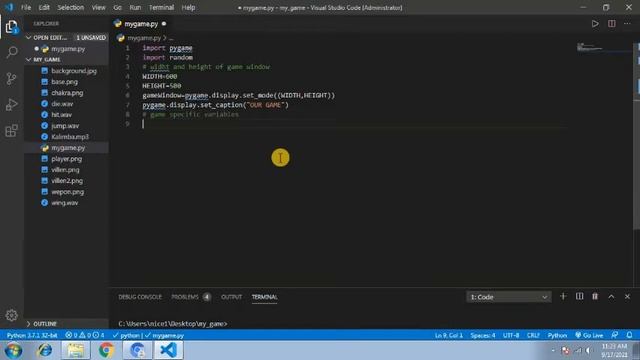Select mygame.py under Open Editors
The height and width of the screenshot is (360, 640).
point(67,49)
